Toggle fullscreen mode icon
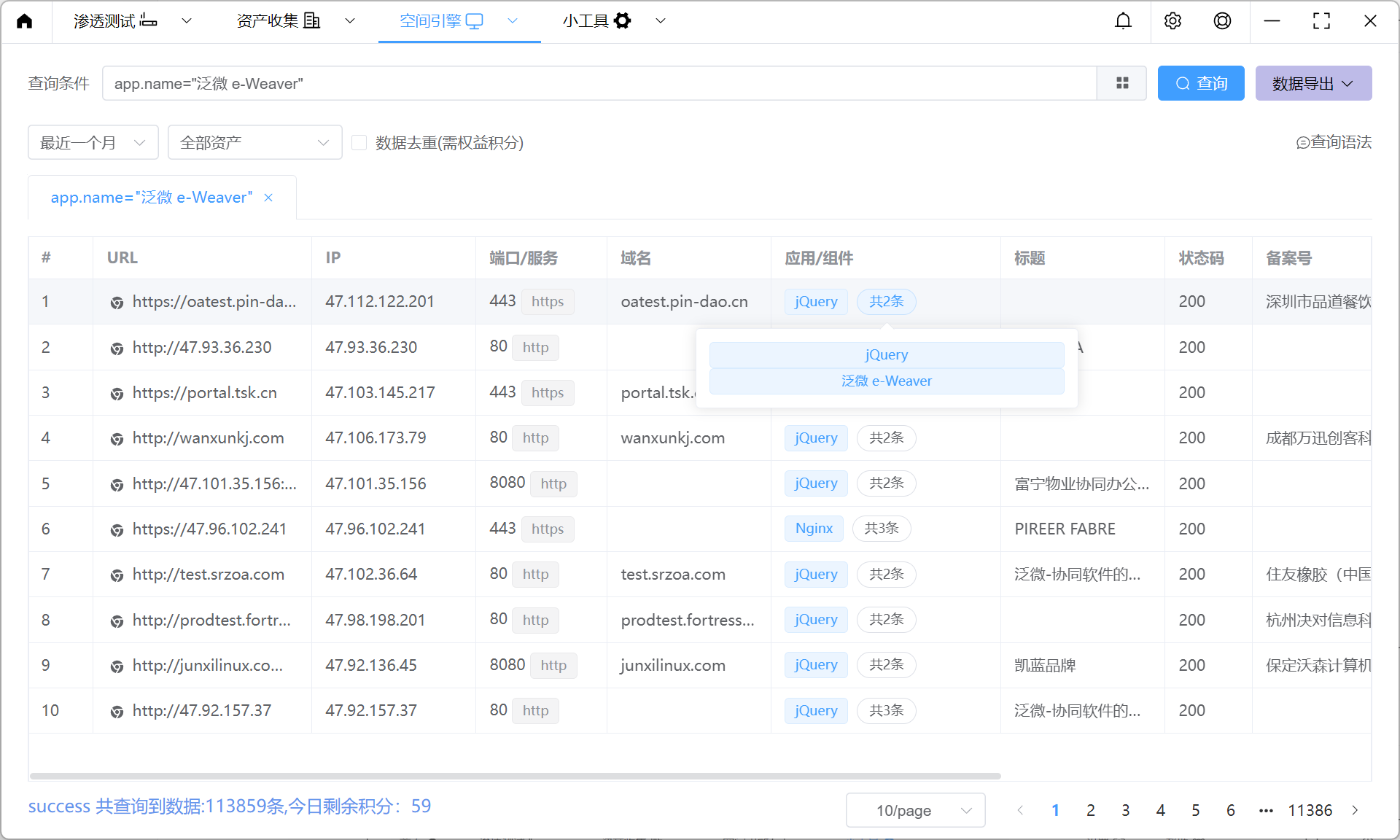This screenshot has width=1400, height=840. 1321,21
